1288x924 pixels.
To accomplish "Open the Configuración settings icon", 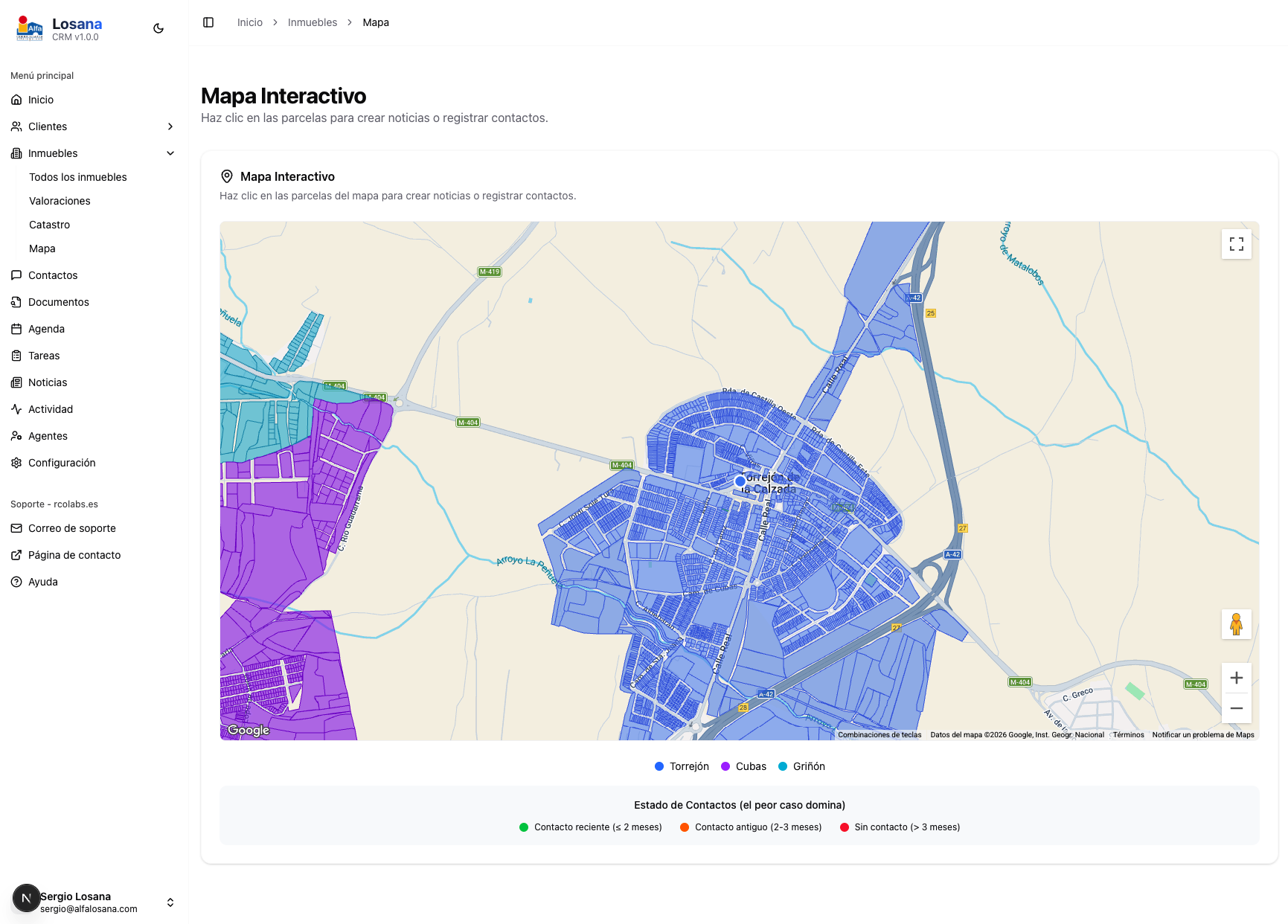I will (x=16, y=462).
